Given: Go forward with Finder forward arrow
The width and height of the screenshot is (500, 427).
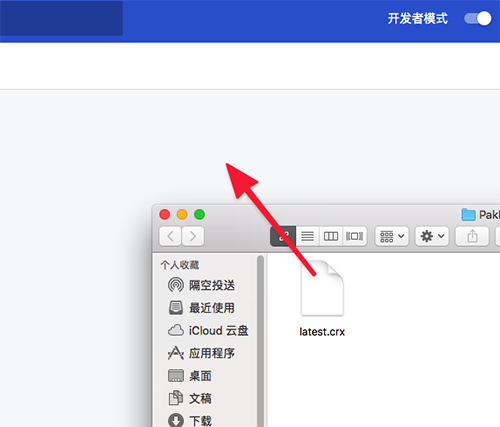Looking at the screenshot, I should pyautogui.click(x=193, y=236).
